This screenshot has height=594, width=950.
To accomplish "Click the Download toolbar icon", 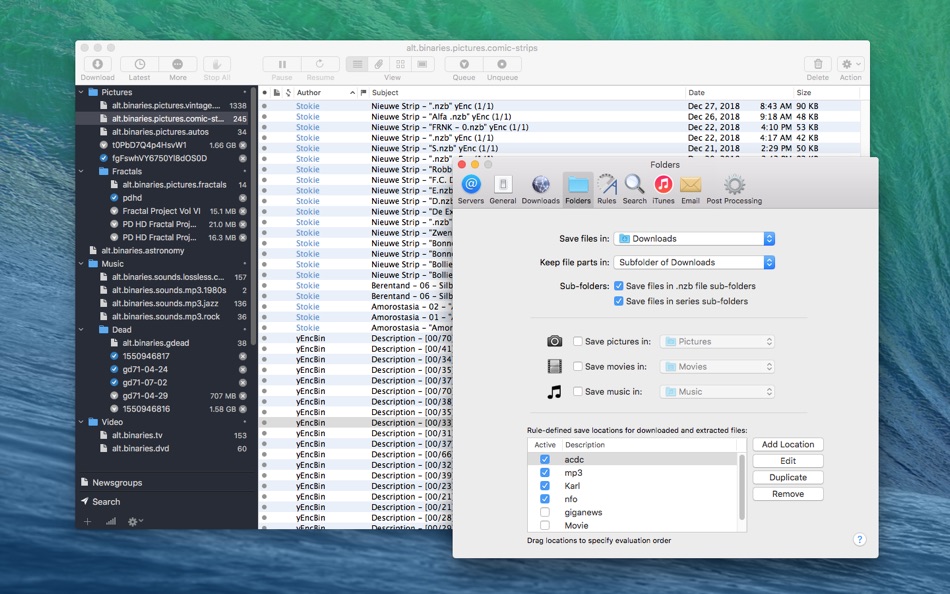I will (x=97, y=64).
